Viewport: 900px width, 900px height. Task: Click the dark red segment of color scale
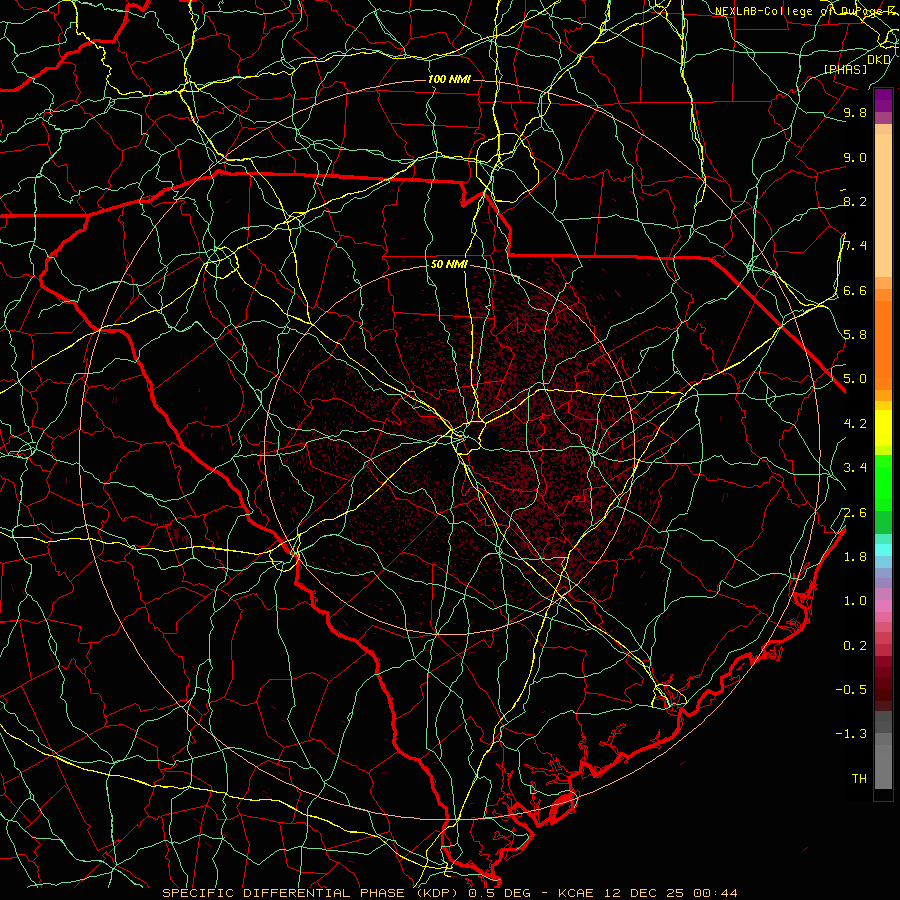coord(883,677)
